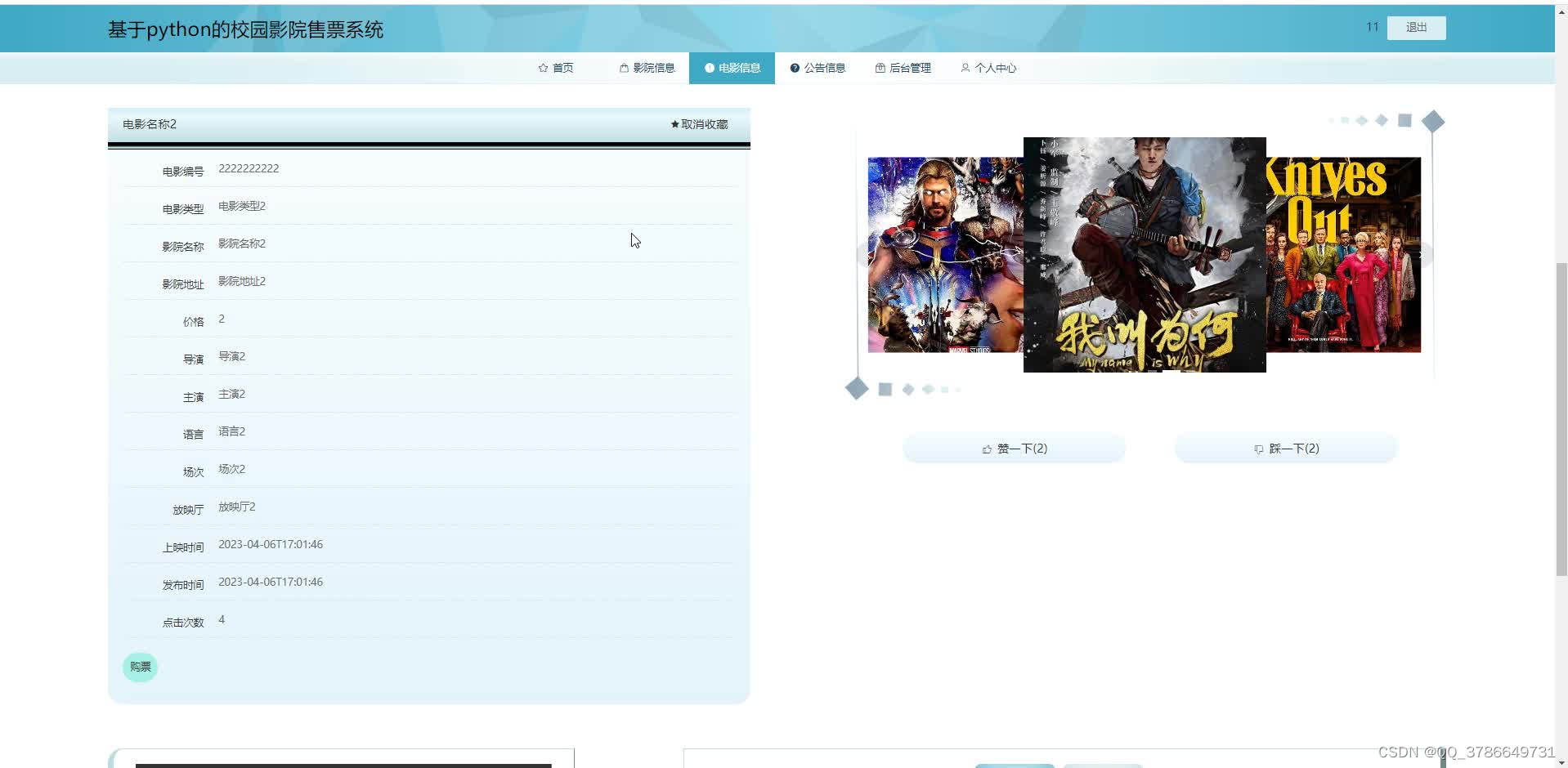This screenshot has width=1568, height=768.
Task: Click the bag icon beside 影院信息
Action: click(x=624, y=68)
